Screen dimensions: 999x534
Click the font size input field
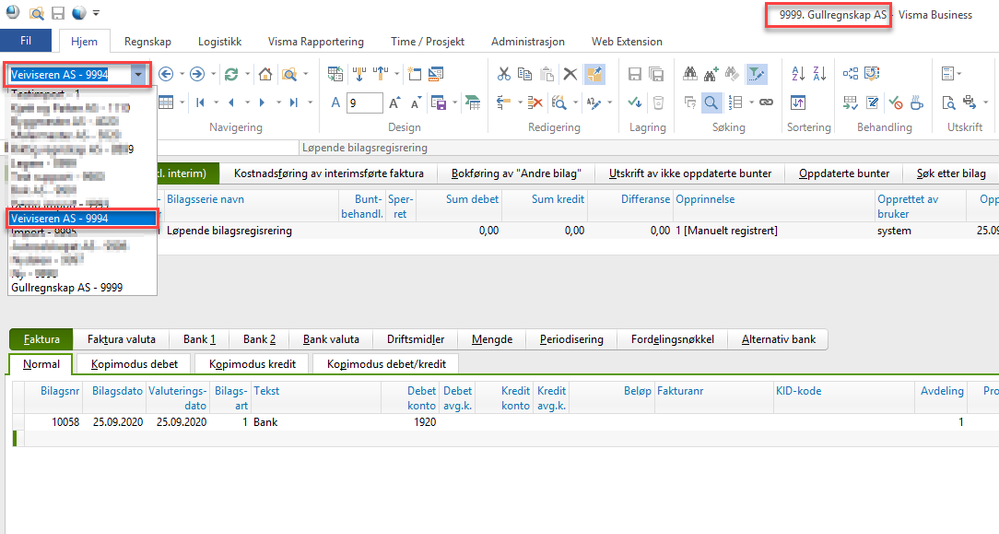click(x=364, y=102)
